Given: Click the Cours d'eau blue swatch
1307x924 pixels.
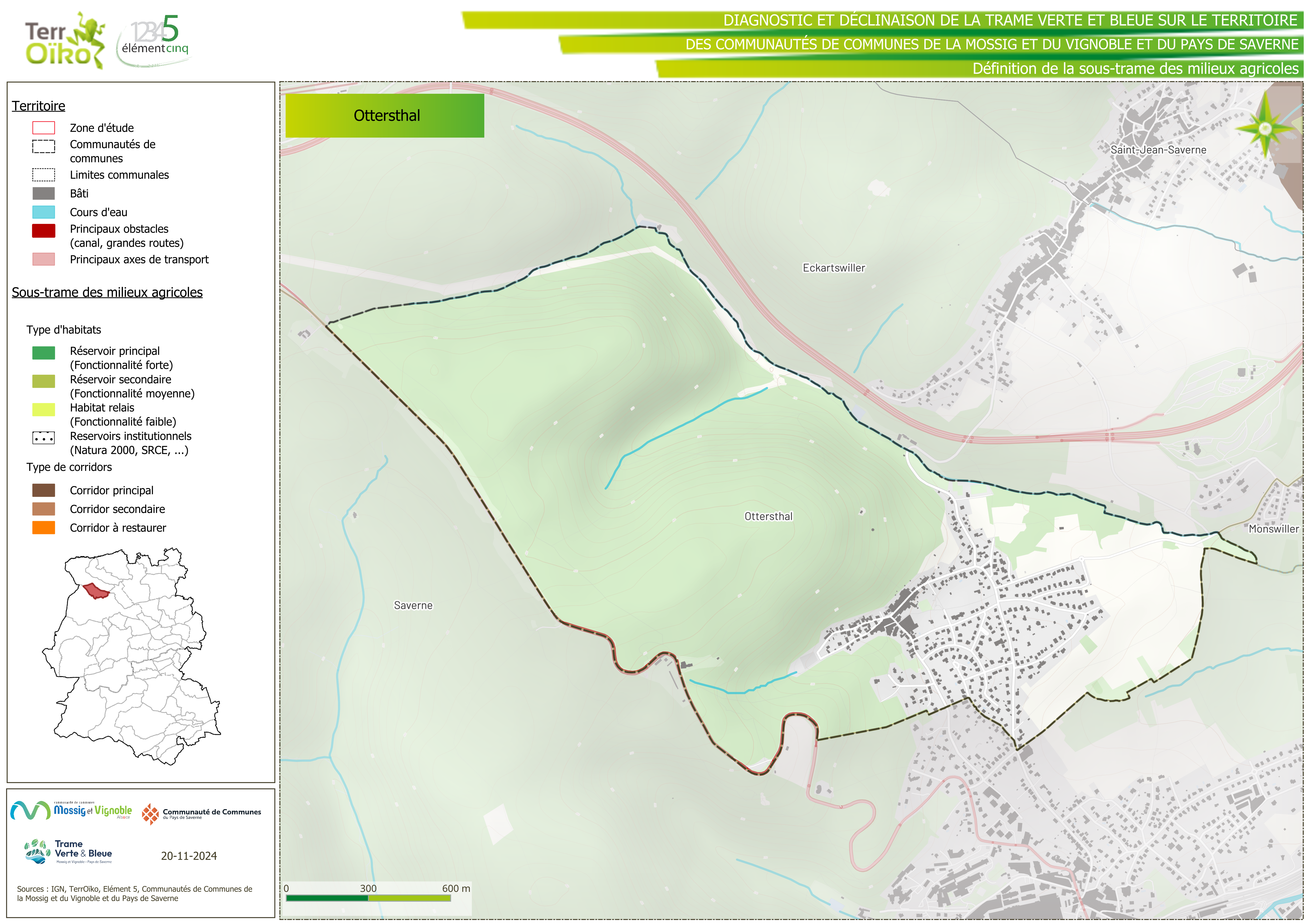Looking at the screenshot, I should coord(43,212).
